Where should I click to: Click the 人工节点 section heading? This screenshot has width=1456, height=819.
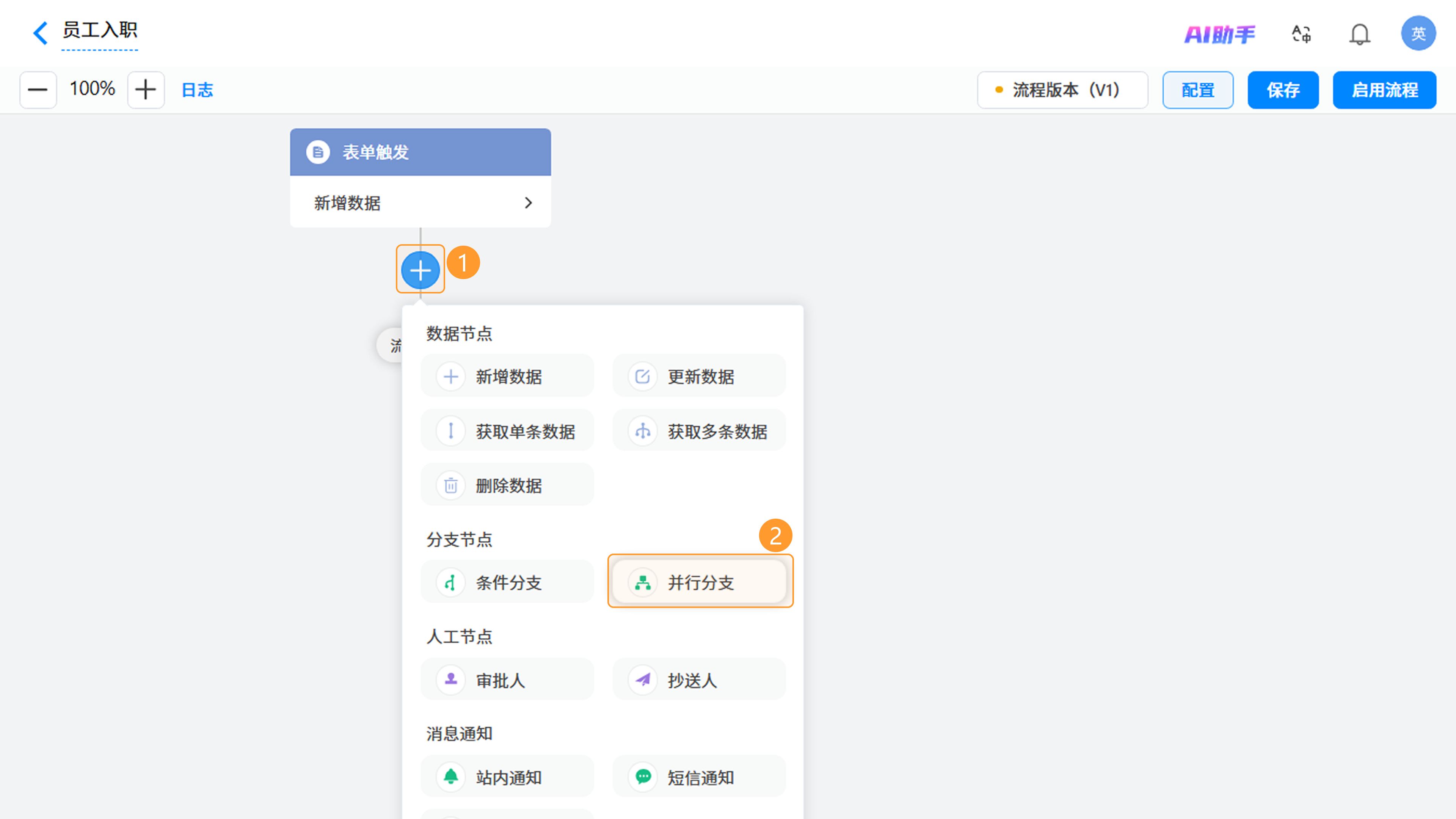point(459,637)
